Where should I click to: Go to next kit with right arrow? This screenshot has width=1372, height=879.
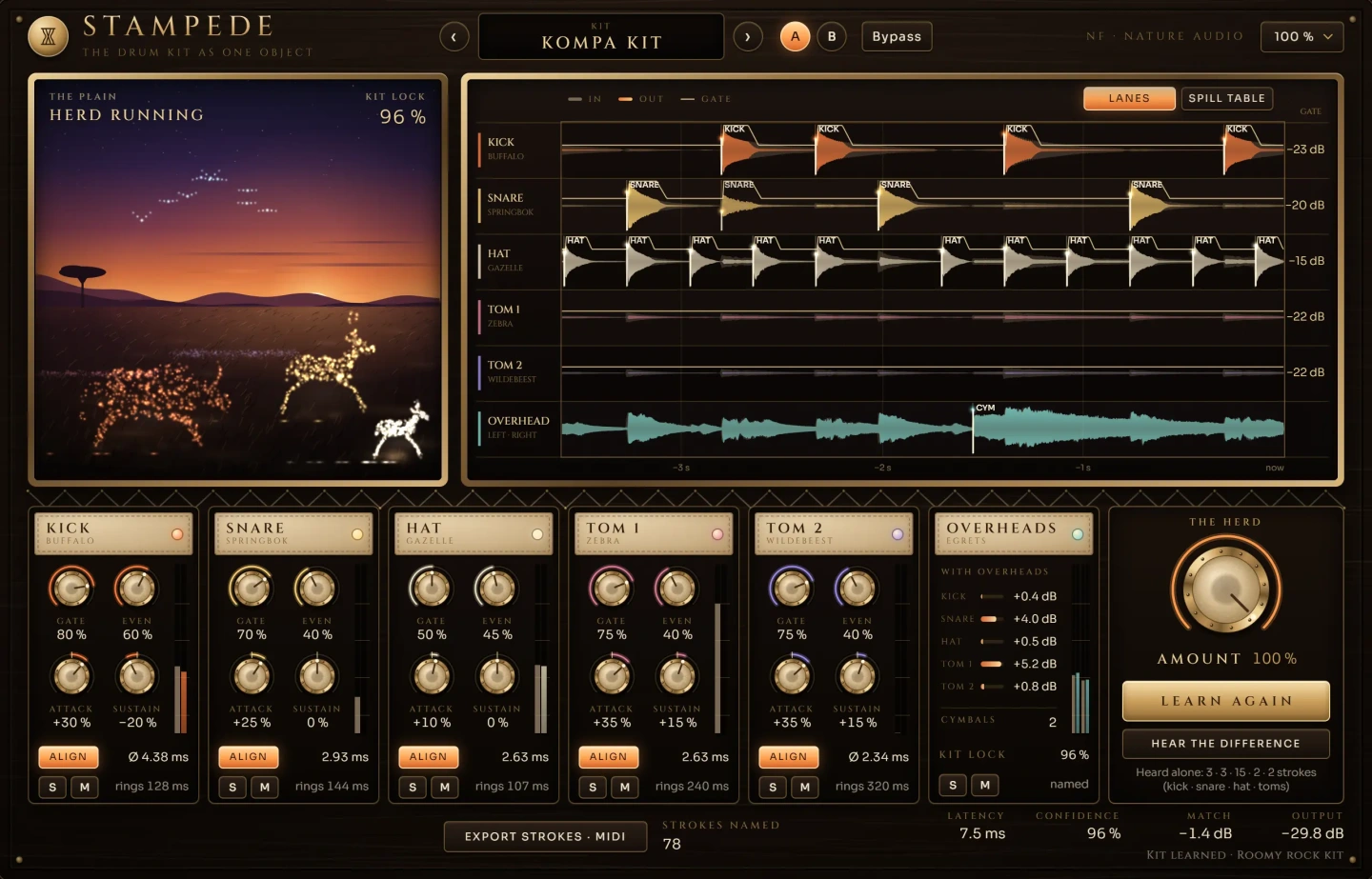coord(748,37)
